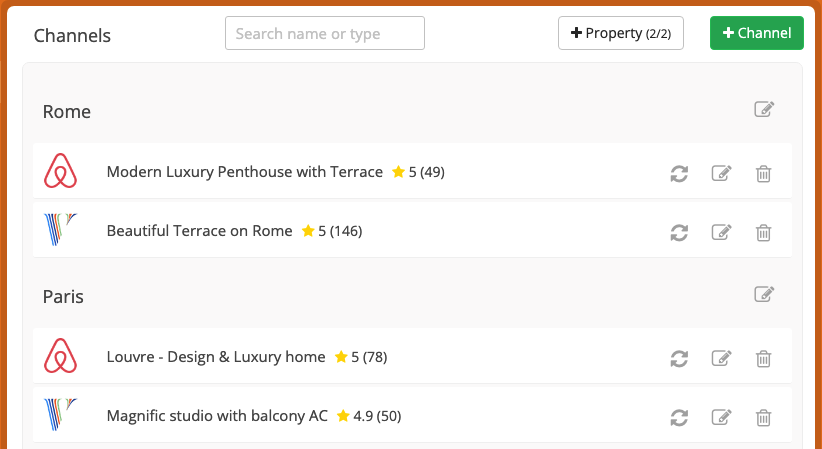822x449 pixels.
Task: Edit the Paris property group
Action: pyautogui.click(x=764, y=294)
